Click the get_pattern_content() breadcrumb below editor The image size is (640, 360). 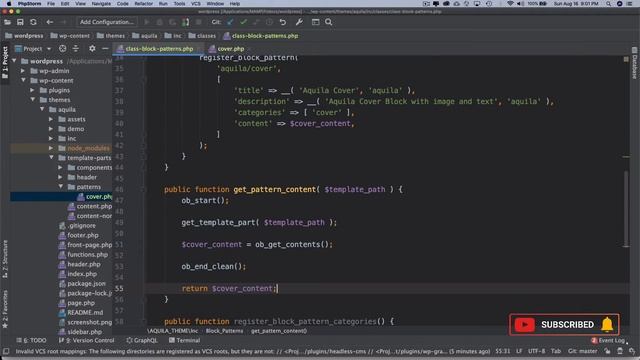(279, 331)
